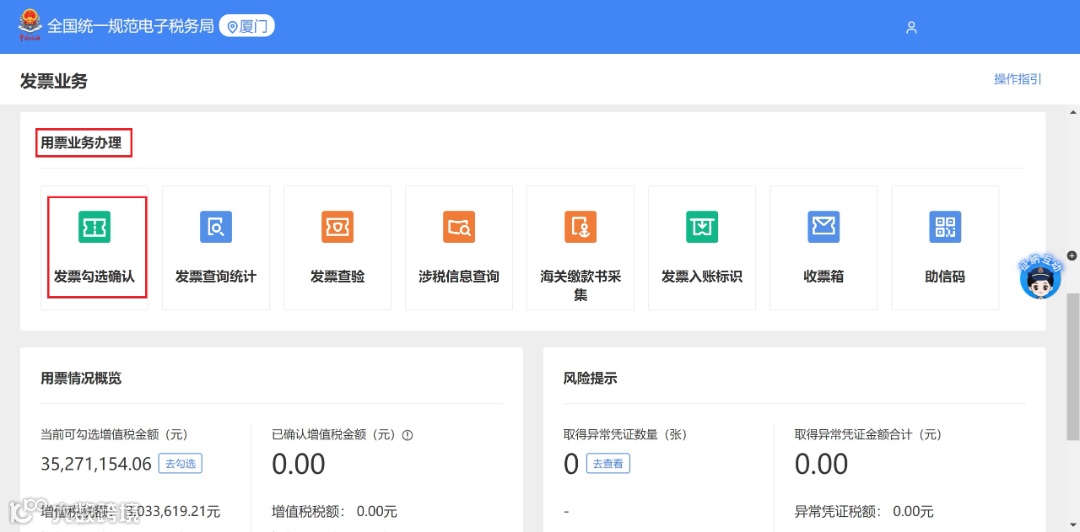Click the info icon beside 已确认增值税金额

pos(407,435)
